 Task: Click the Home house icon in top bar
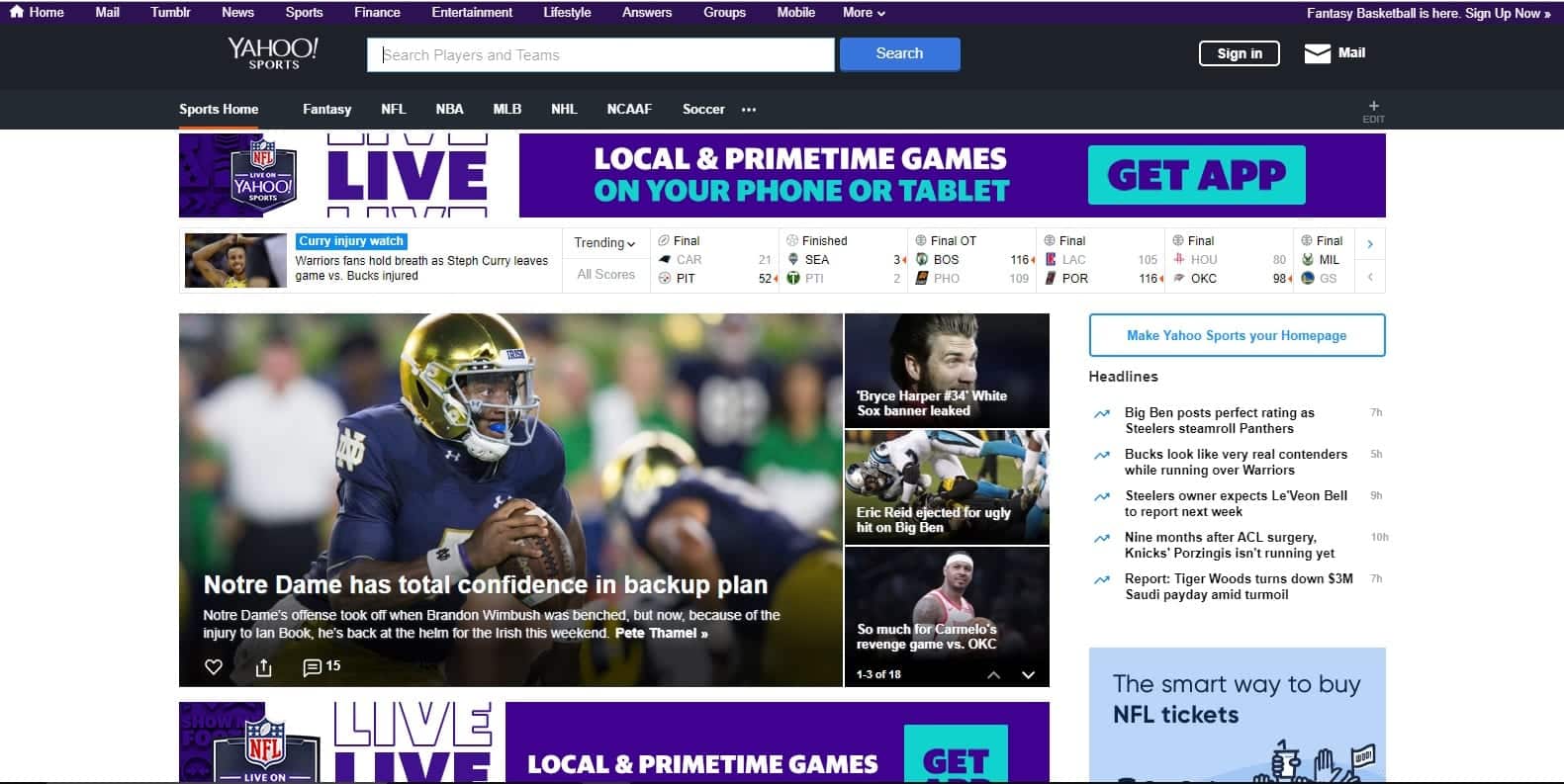coord(16,12)
